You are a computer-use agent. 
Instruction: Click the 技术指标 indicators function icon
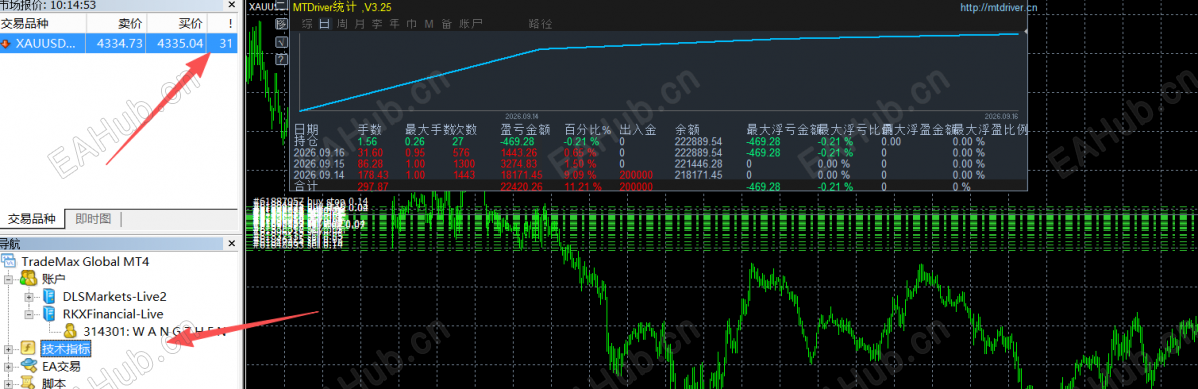pyautogui.click(x=29, y=348)
